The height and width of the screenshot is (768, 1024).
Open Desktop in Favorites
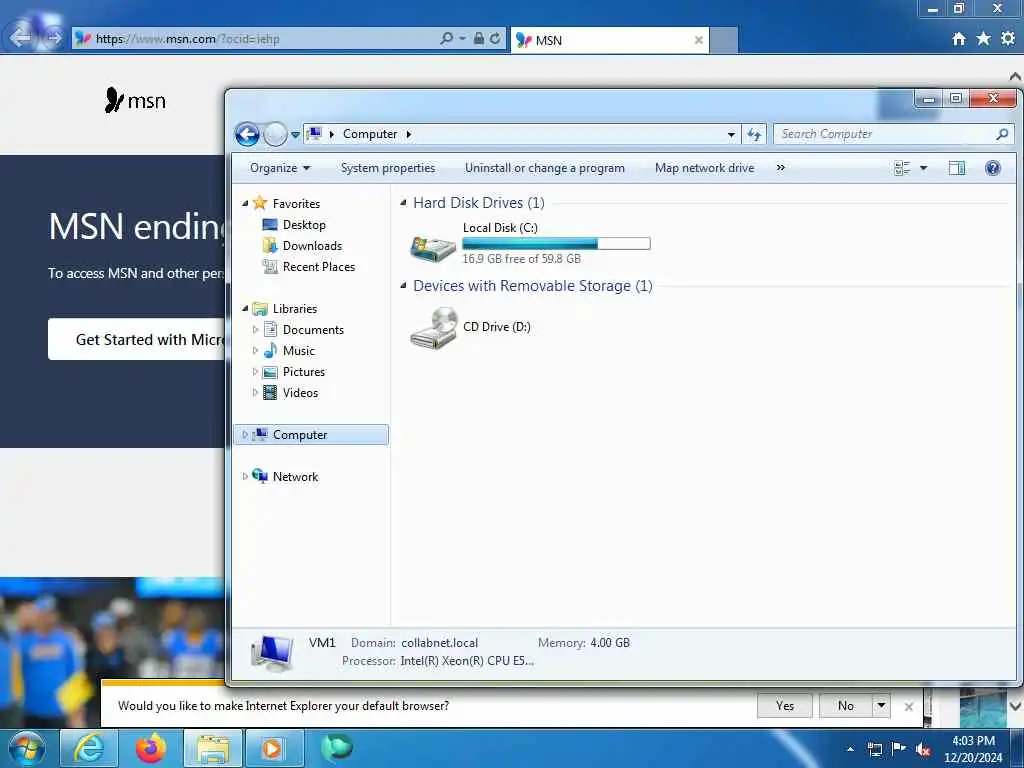[x=304, y=225]
